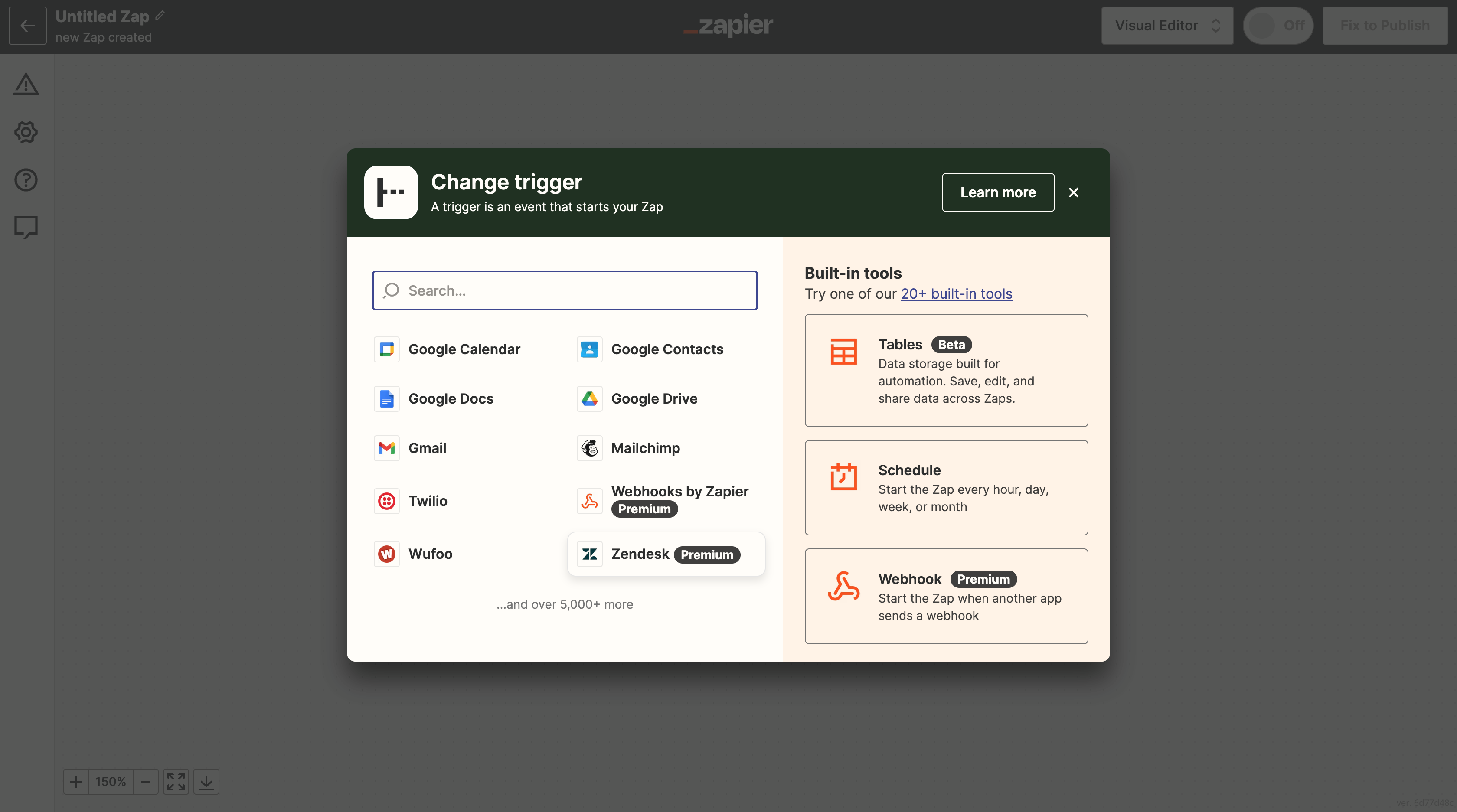Screen dimensions: 1457x812
Task: Open the 150% zoom level control
Action: pyautogui.click(x=111, y=782)
